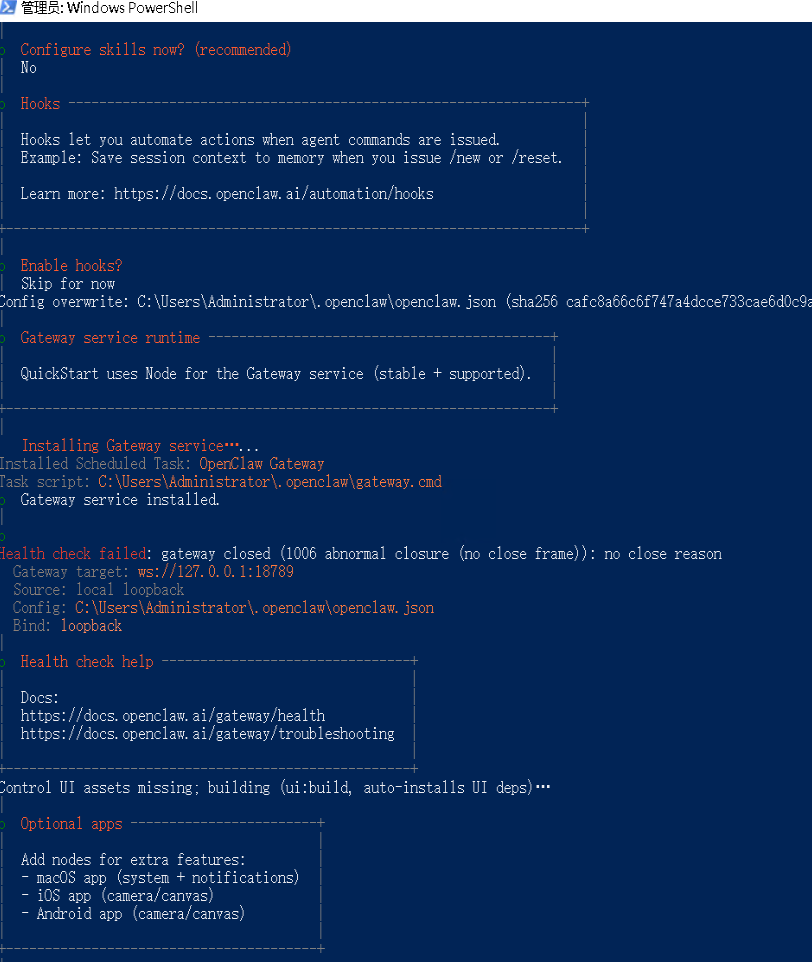The height and width of the screenshot is (962, 812).
Task: Click the "loopback" Bind value
Action: pos(91,626)
